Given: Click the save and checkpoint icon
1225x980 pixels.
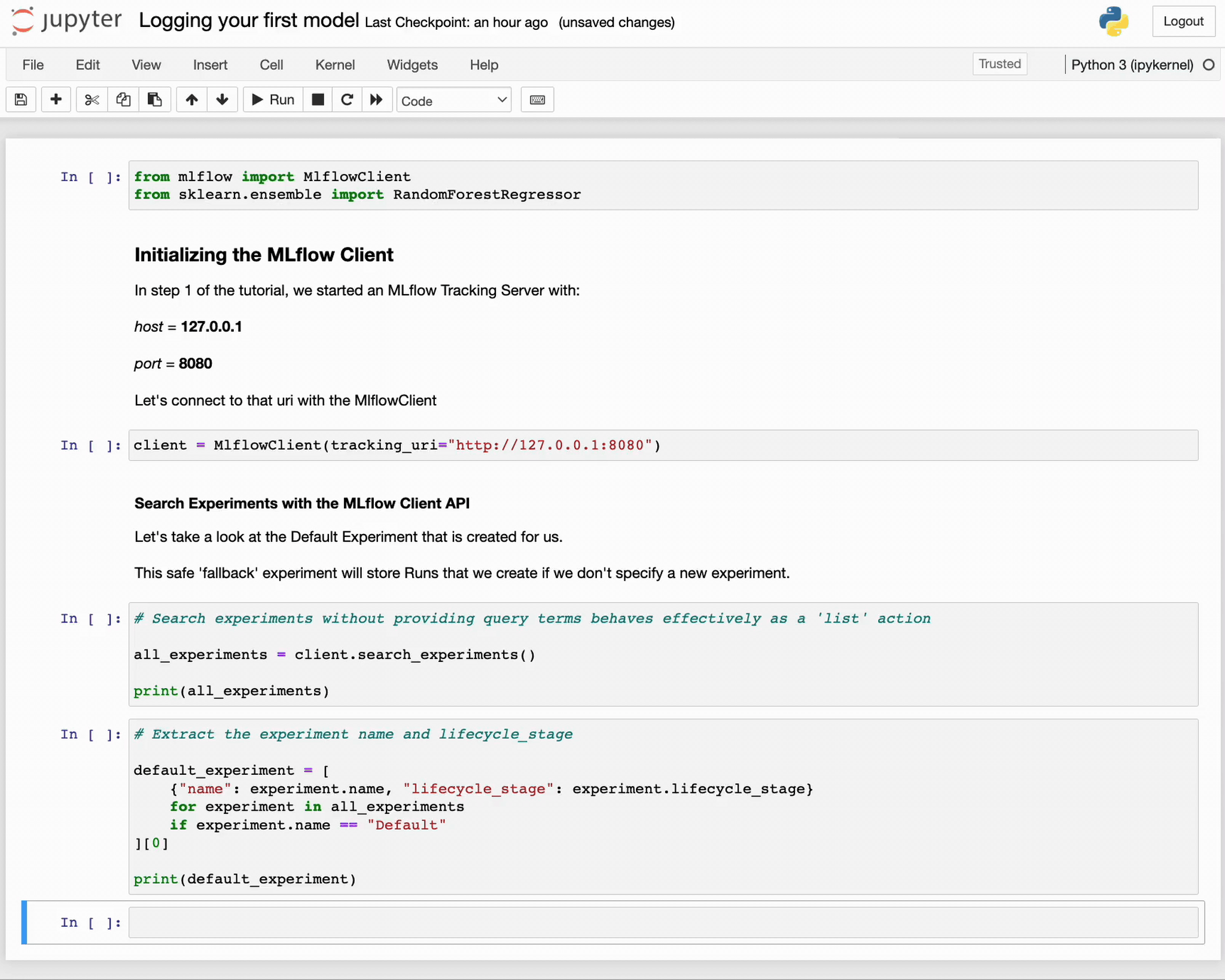Looking at the screenshot, I should tap(21, 100).
